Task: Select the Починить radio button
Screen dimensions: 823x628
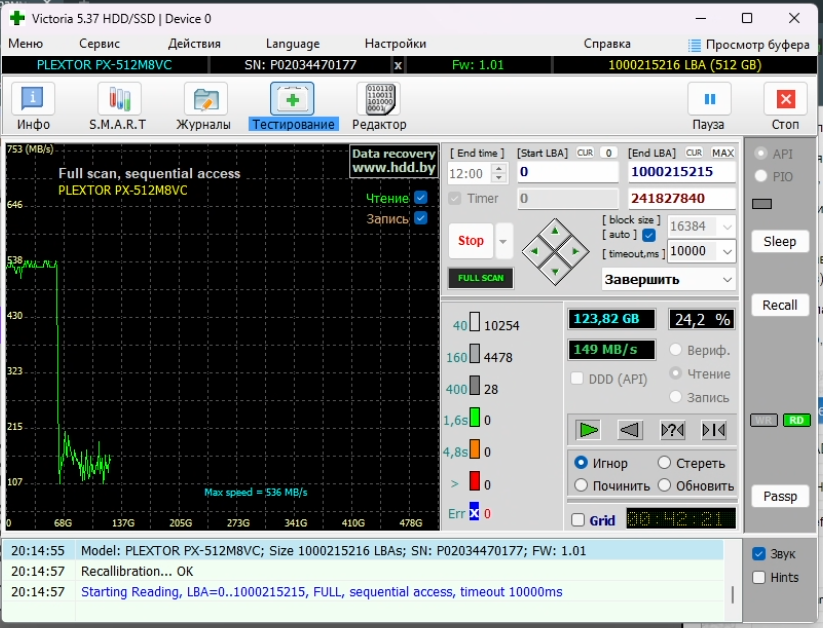Action: pyautogui.click(x=581, y=485)
